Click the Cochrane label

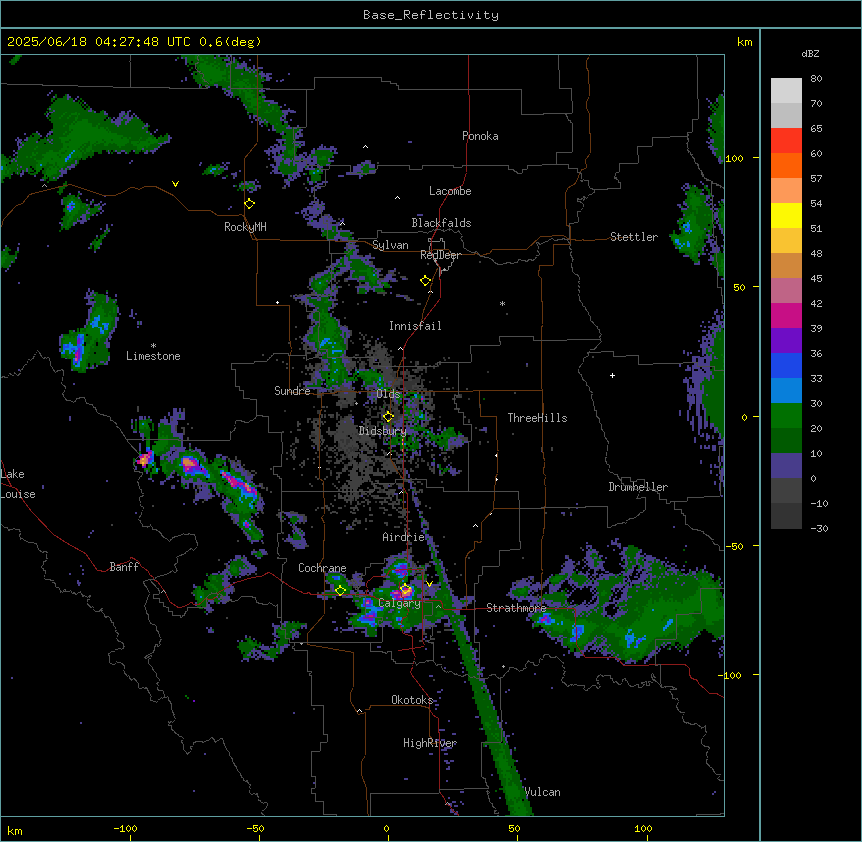(x=322, y=568)
